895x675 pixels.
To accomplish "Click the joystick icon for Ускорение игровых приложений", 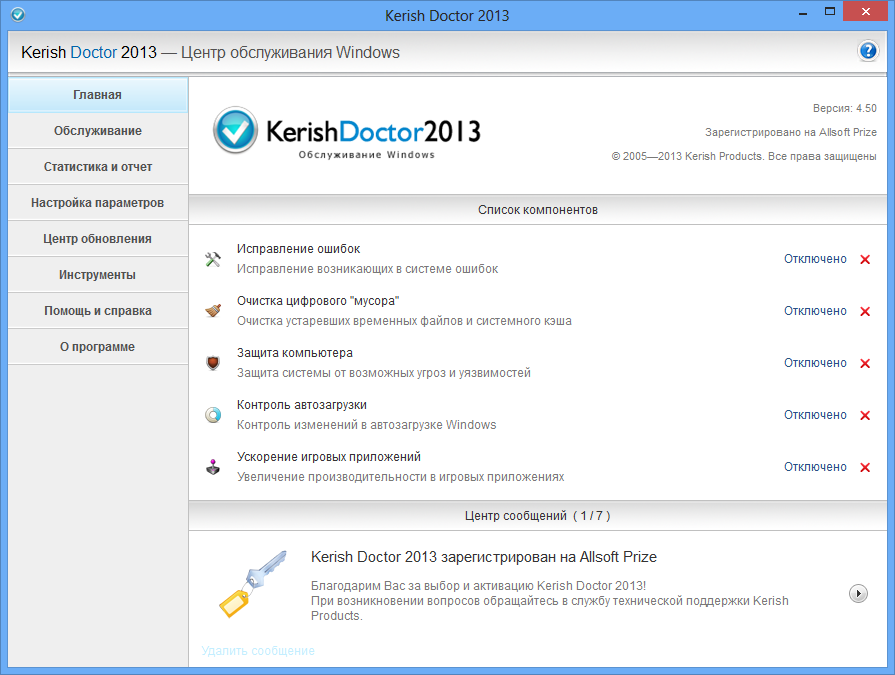I will coord(213,467).
